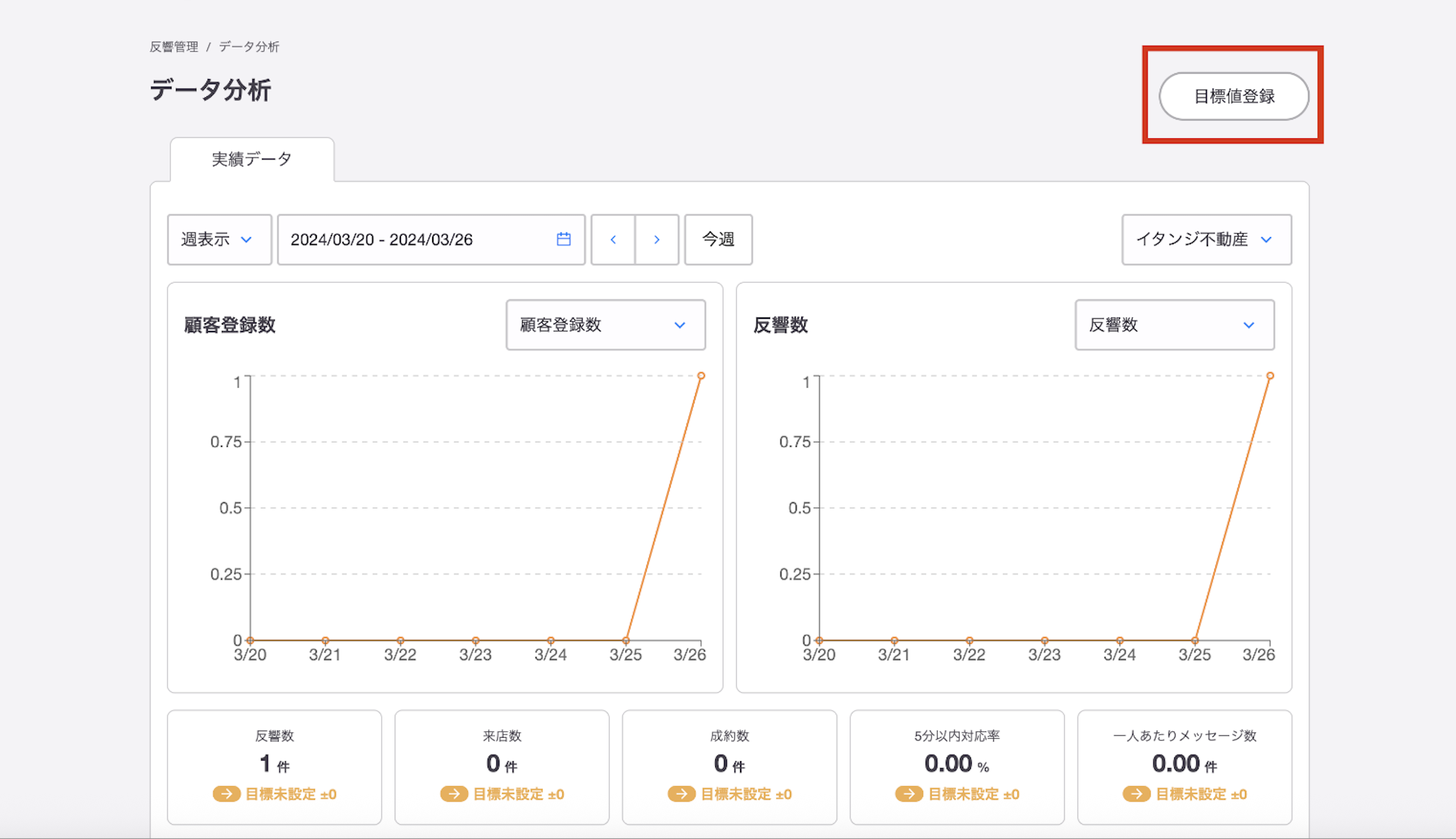
Task: Expand the 顧客登録数 chart metric dropdown
Action: (606, 325)
